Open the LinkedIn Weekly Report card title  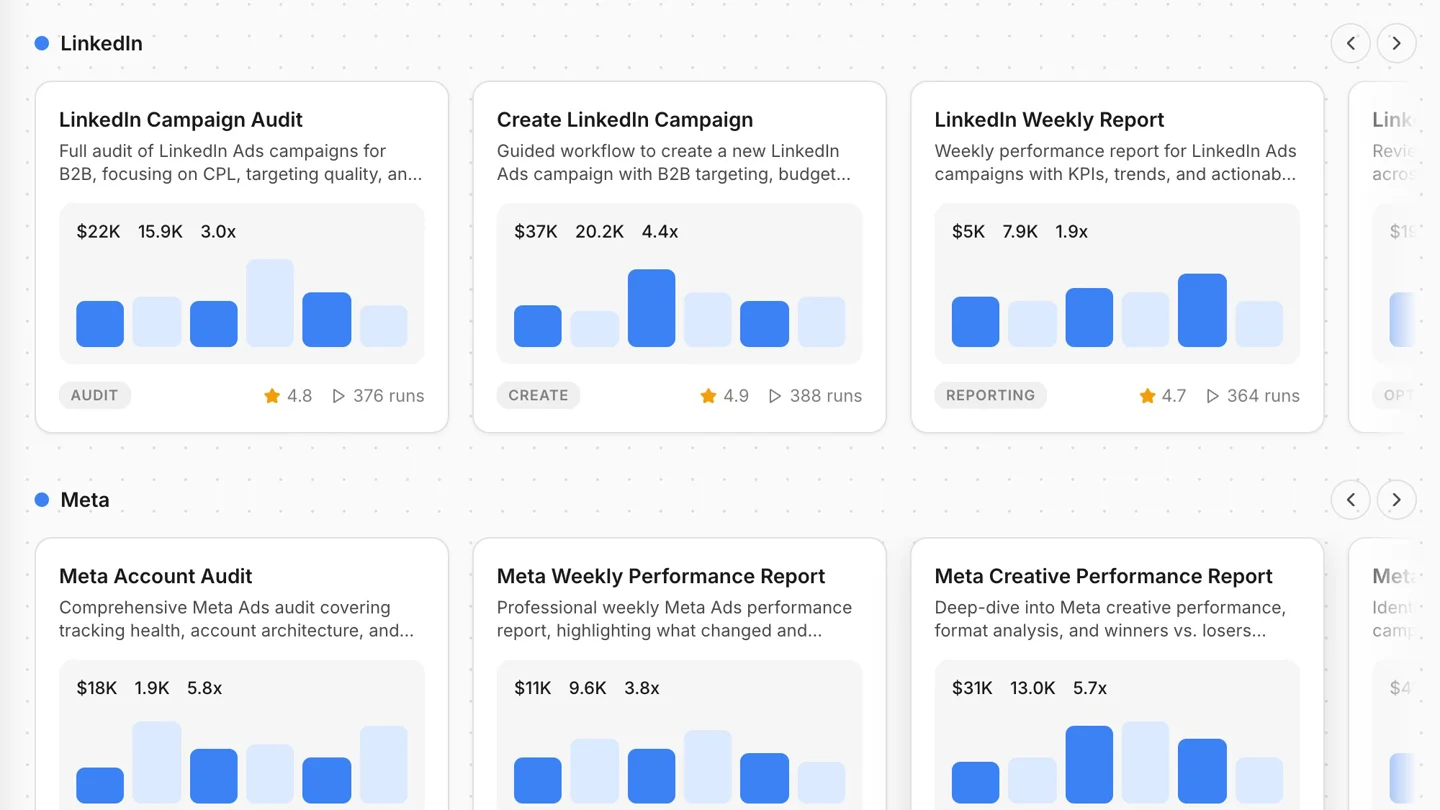coord(1049,120)
